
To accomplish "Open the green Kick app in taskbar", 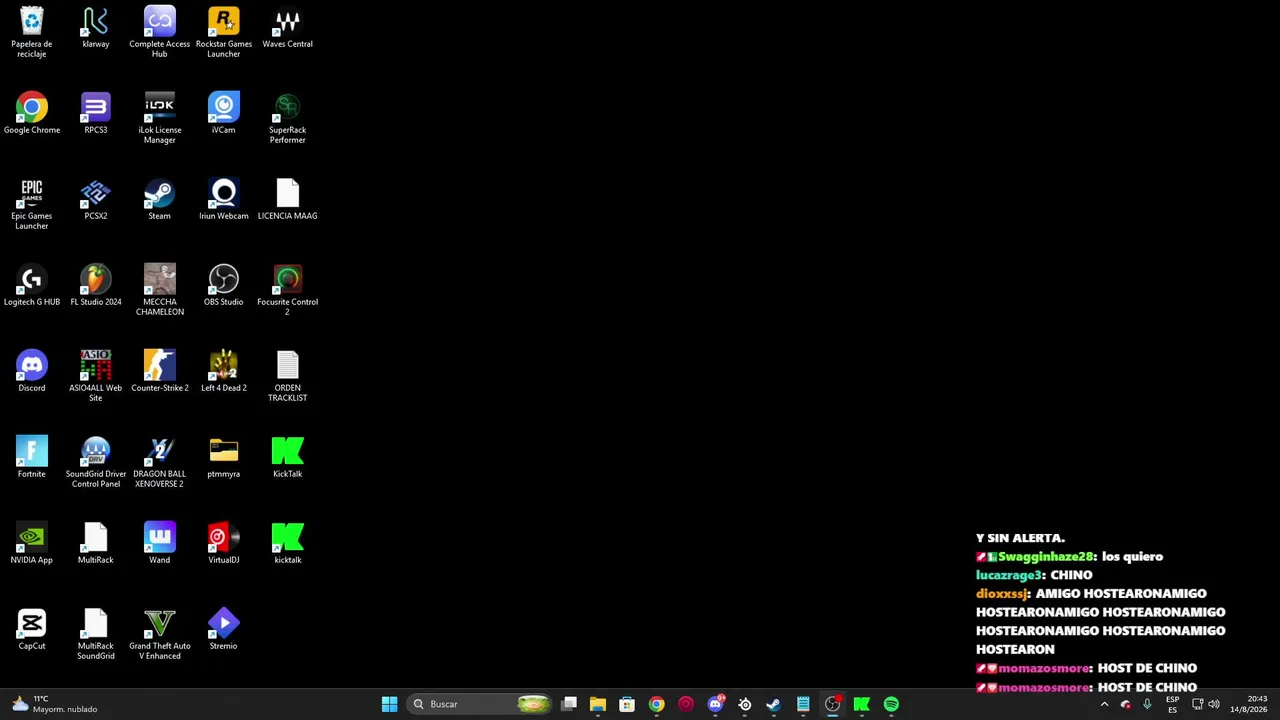I will point(862,704).
